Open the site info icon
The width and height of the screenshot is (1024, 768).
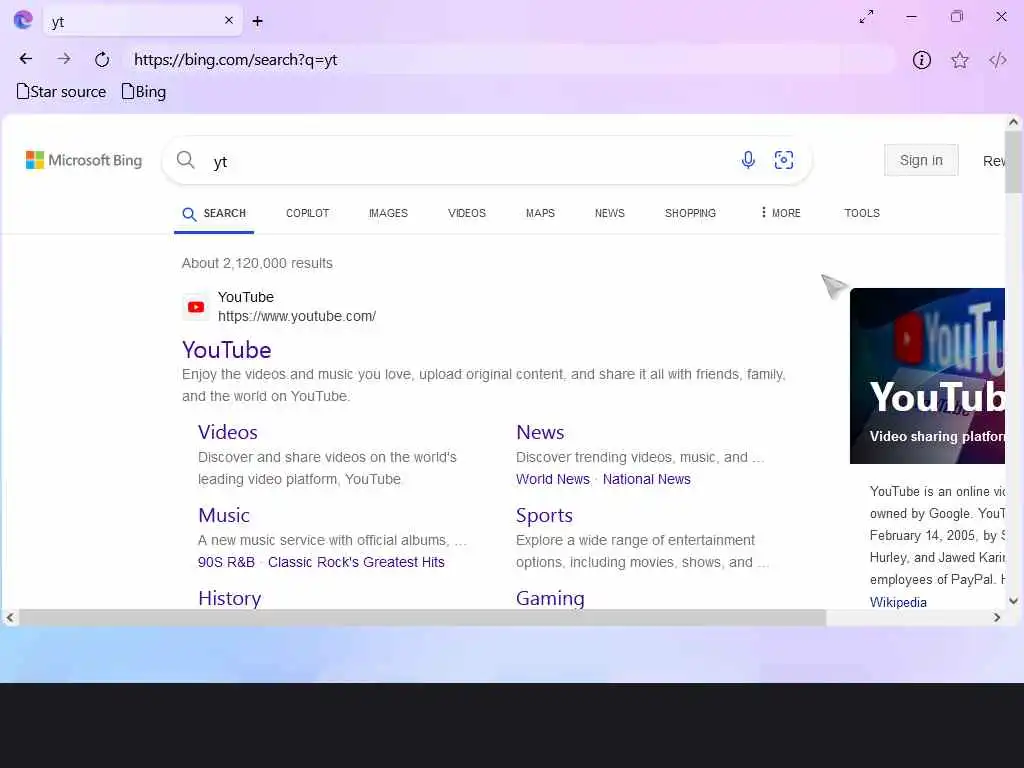click(921, 60)
